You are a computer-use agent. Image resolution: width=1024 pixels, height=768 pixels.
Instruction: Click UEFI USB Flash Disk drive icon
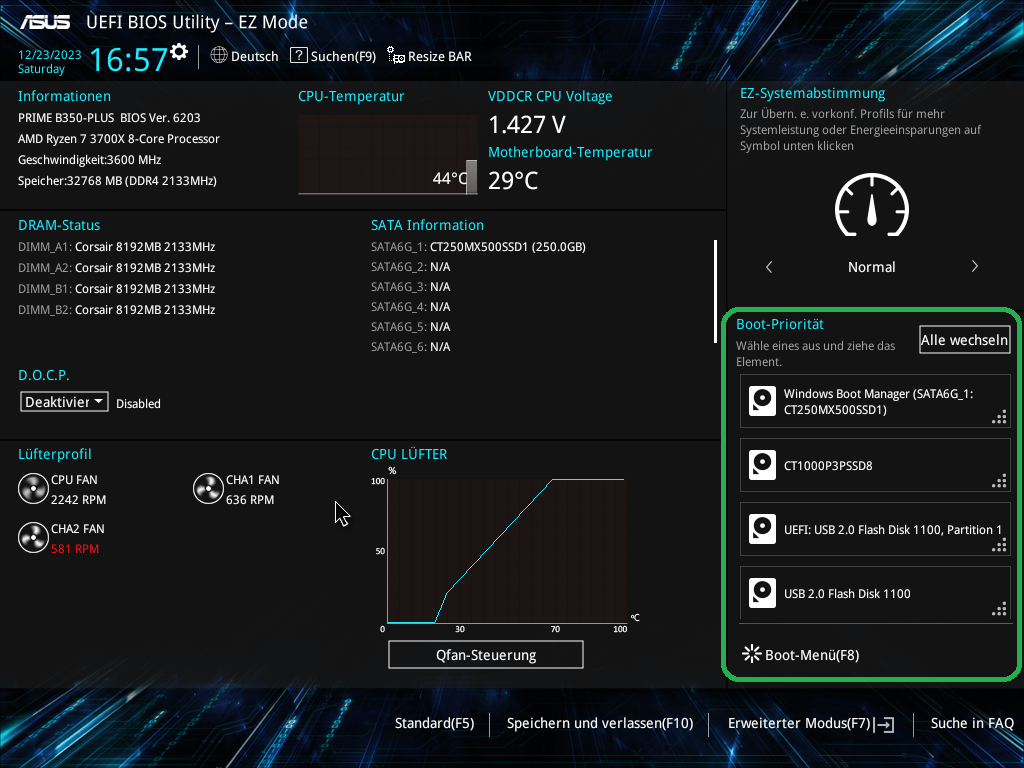click(x=762, y=529)
